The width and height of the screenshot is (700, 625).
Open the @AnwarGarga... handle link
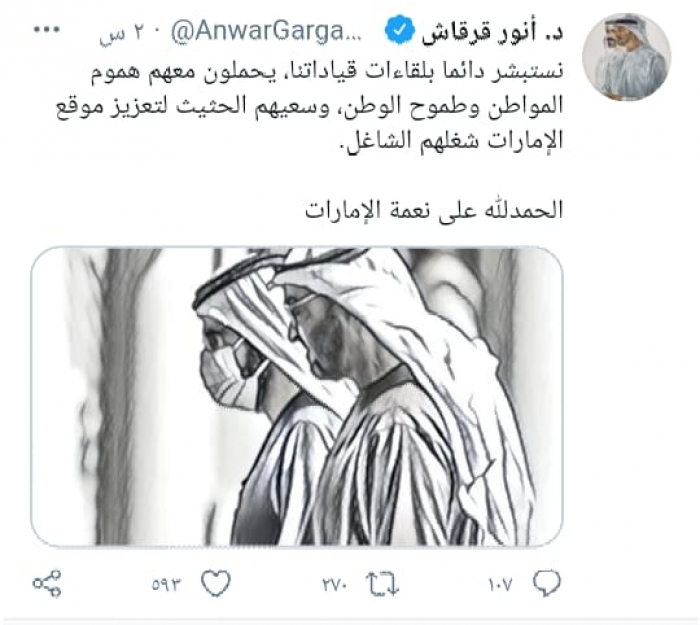tap(266, 31)
